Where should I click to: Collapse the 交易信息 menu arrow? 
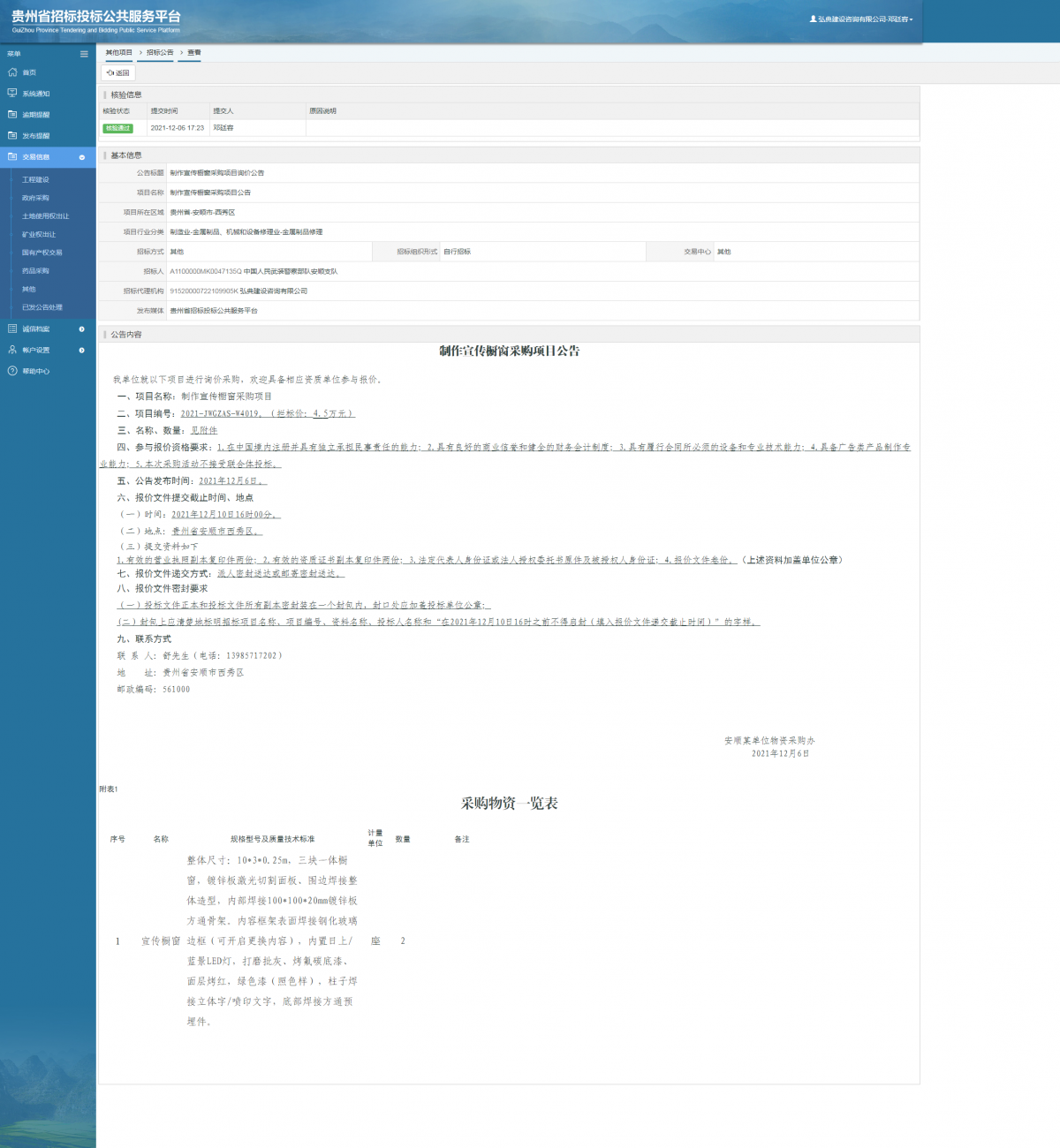[x=82, y=157]
